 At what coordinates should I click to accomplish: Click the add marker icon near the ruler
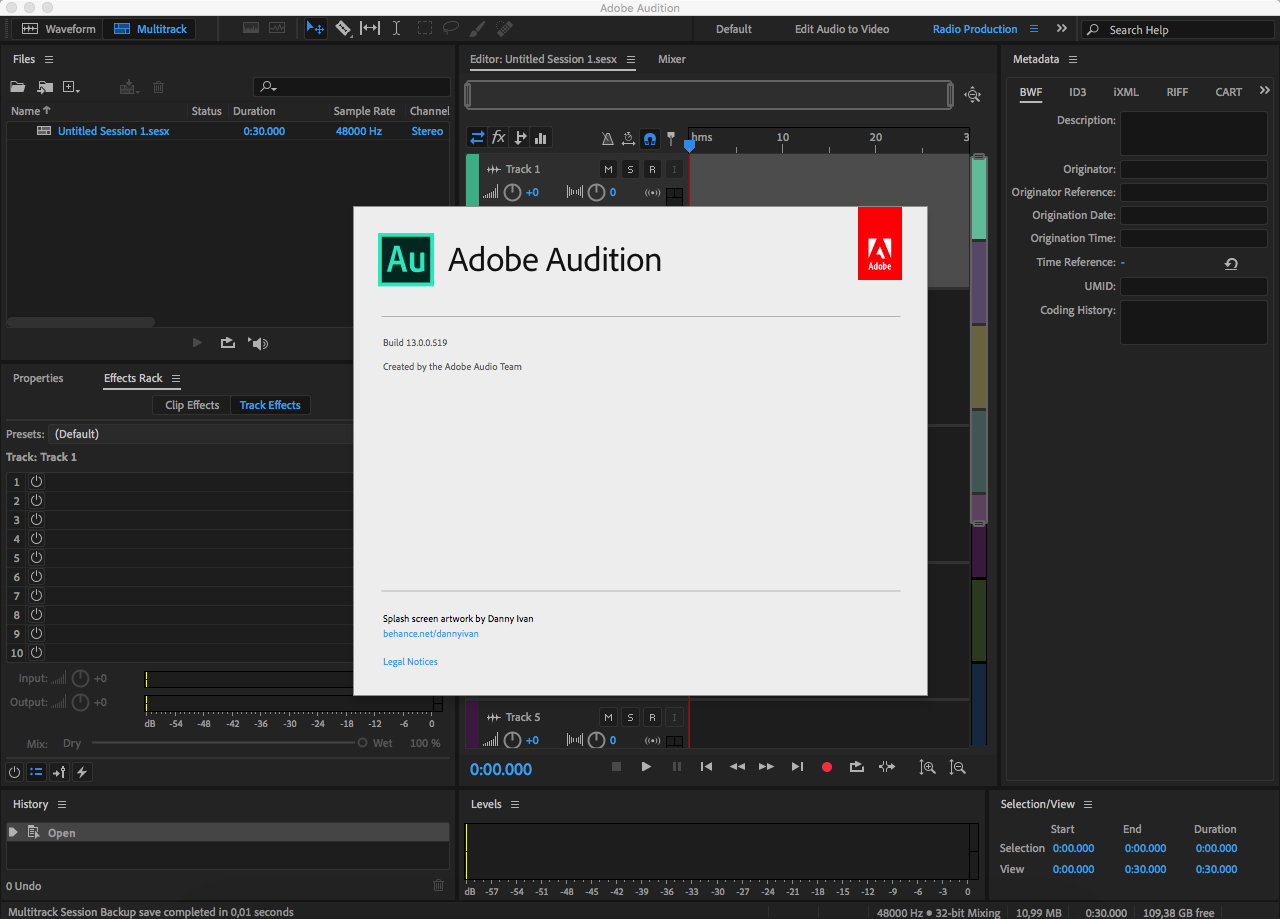coord(671,138)
